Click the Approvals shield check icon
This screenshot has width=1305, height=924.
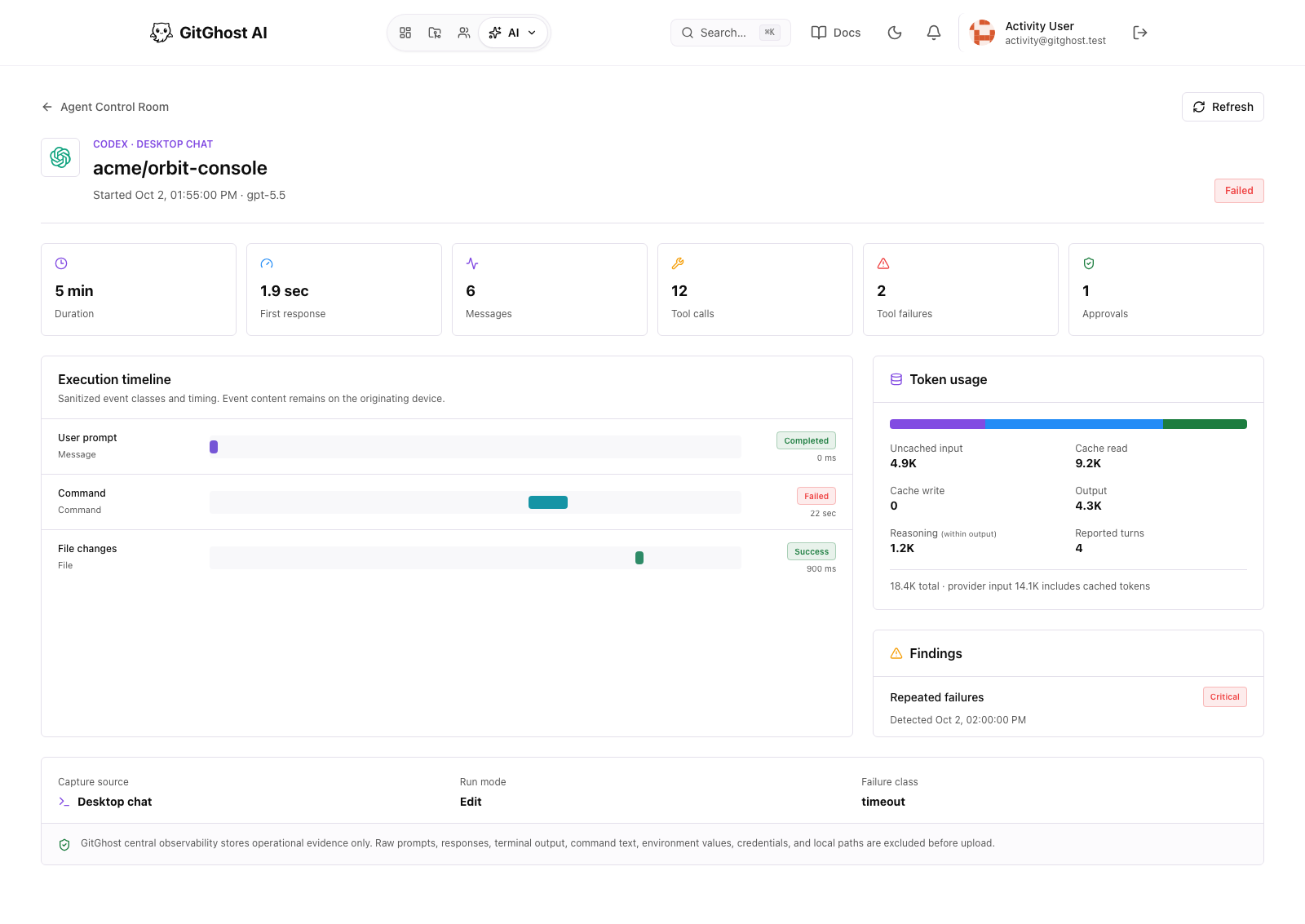click(x=1089, y=263)
